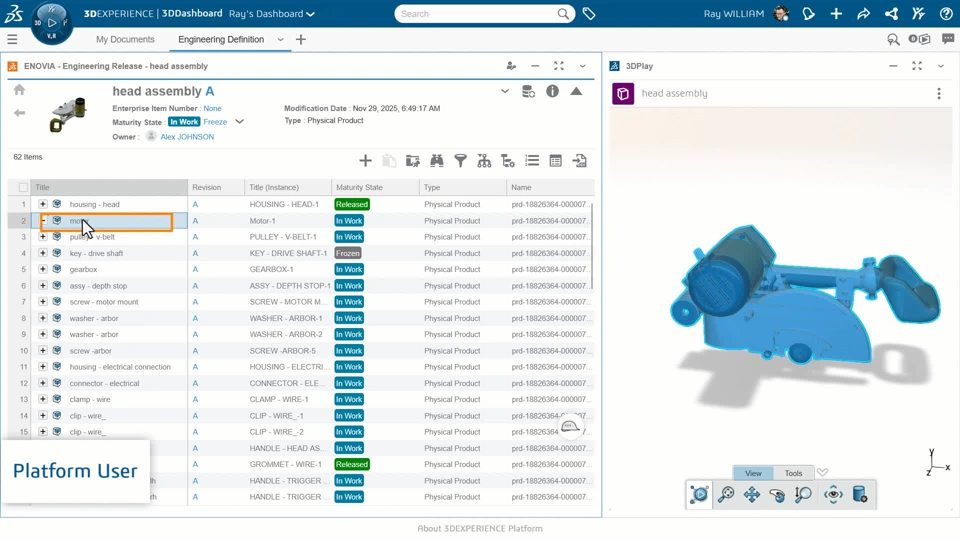Click the information icon in header

click(552, 91)
